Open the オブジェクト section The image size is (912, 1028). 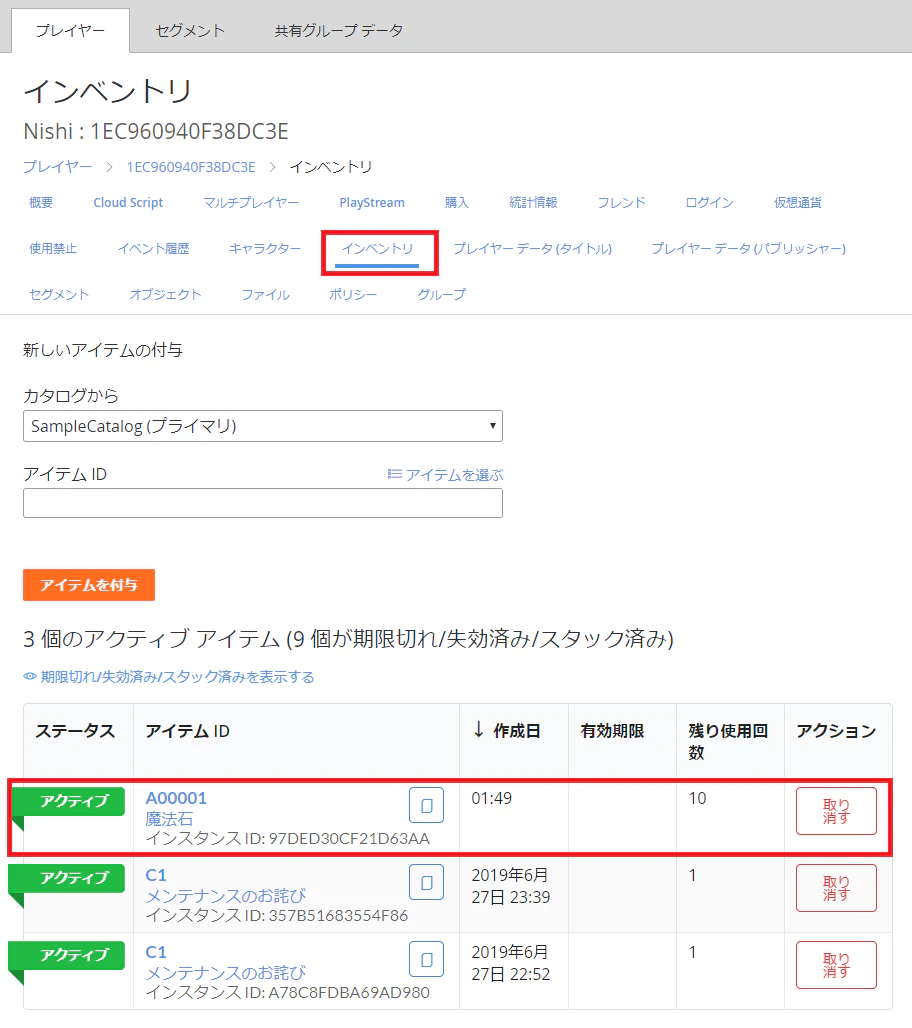tap(165, 294)
